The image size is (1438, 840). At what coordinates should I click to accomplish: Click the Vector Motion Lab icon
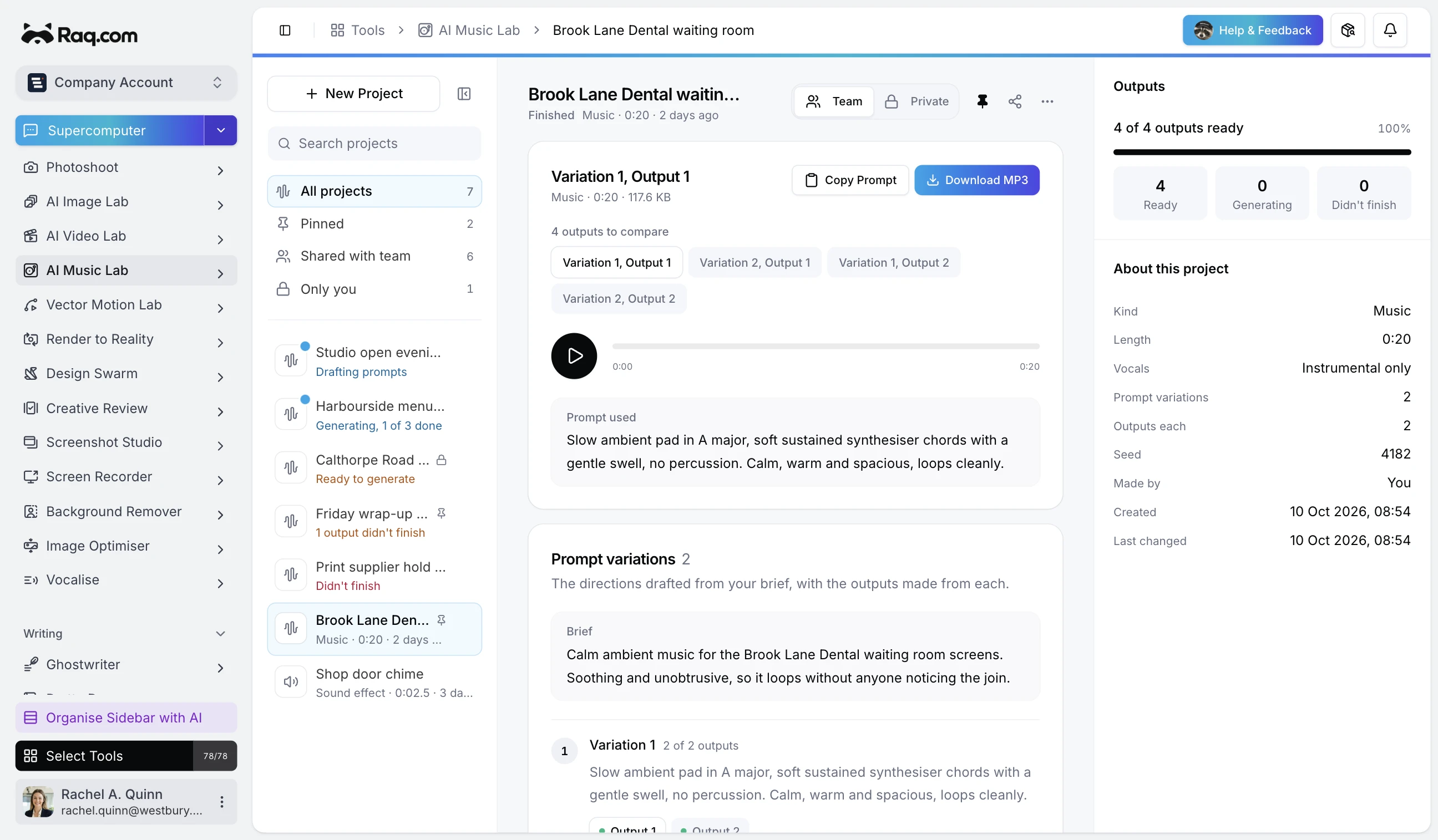[x=31, y=305]
